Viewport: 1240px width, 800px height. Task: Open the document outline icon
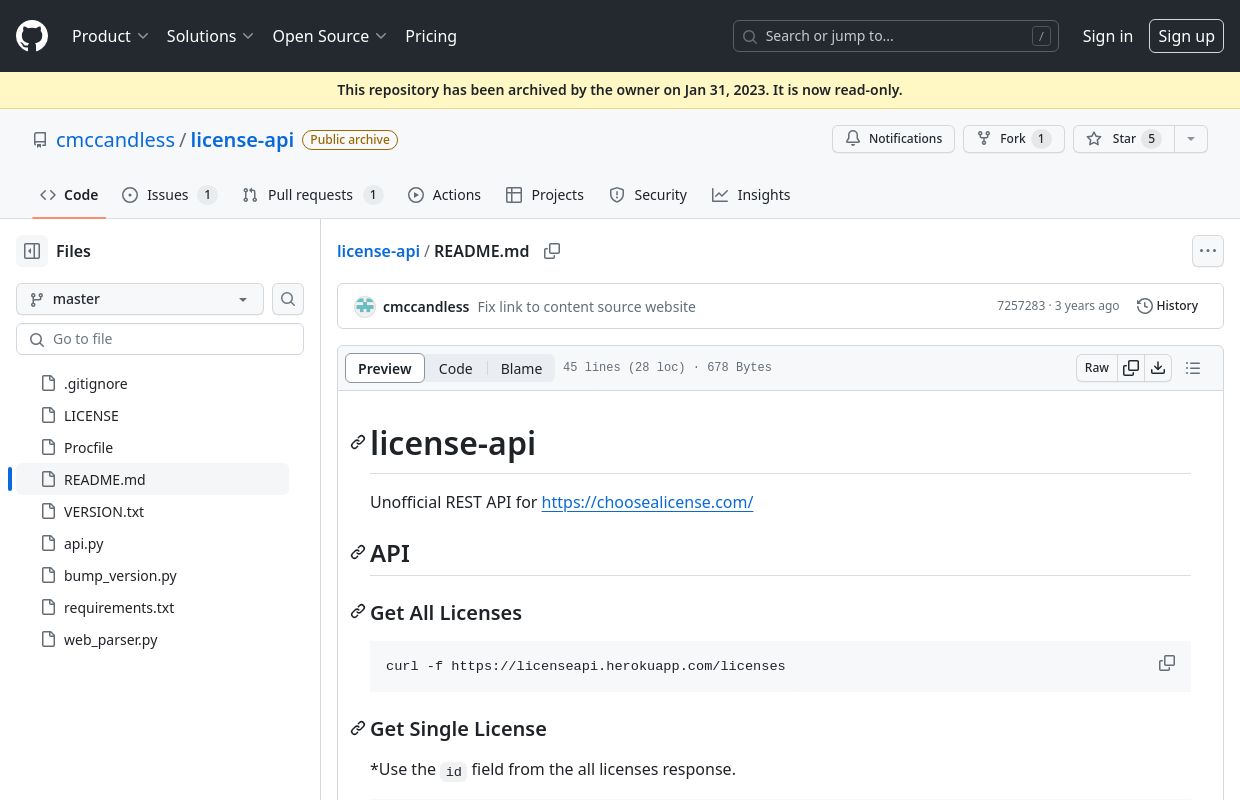[x=1192, y=368]
